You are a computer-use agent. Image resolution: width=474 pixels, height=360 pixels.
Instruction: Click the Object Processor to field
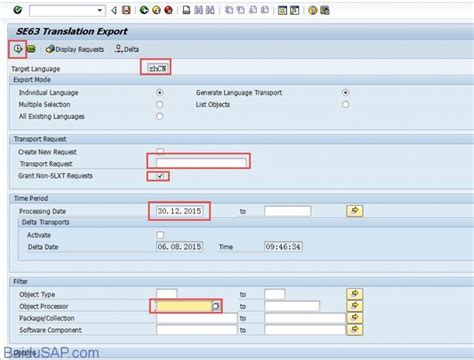point(292,306)
